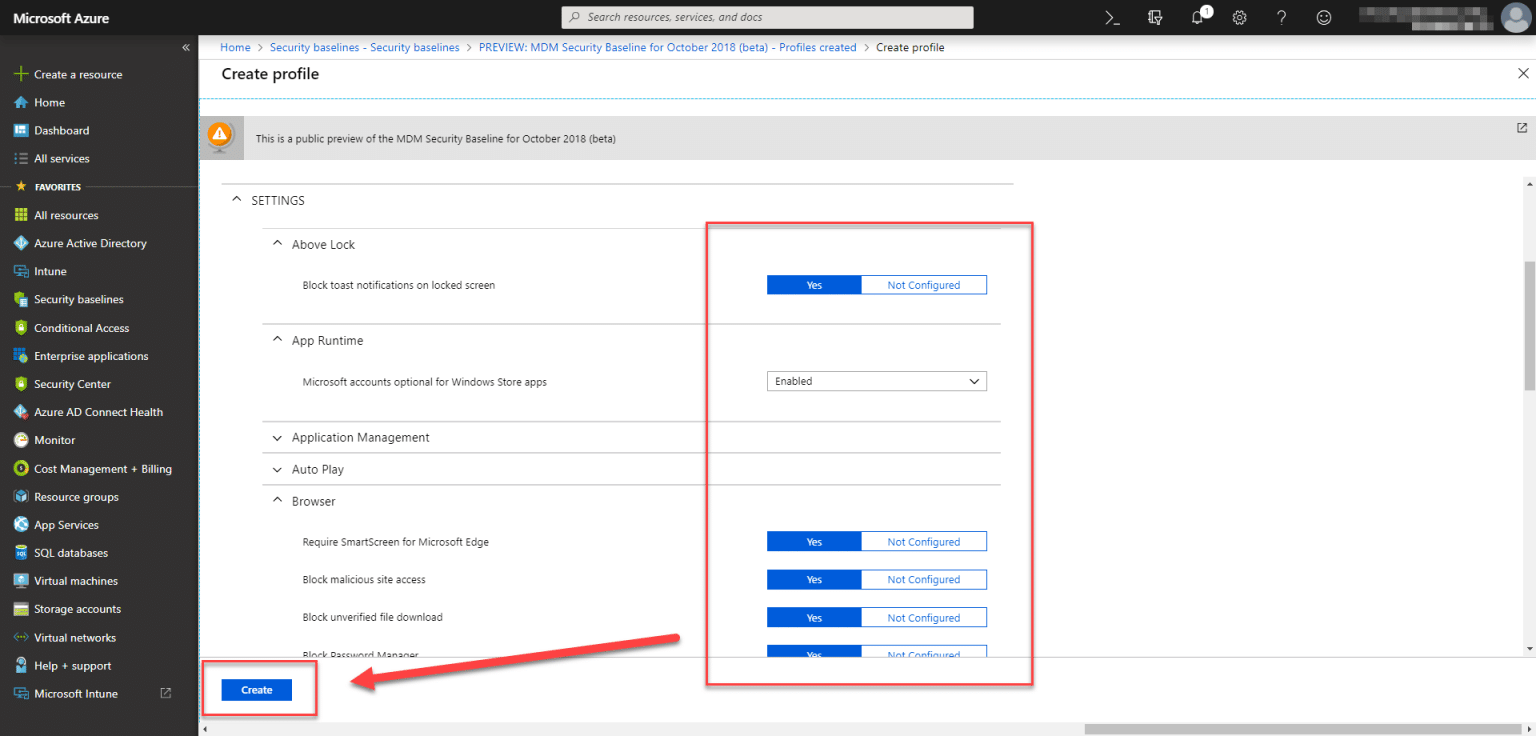The height and width of the screenshot is (736, 1536).
Task: Open the Security baselines breadcrumb link
Action: pos(364,47)
